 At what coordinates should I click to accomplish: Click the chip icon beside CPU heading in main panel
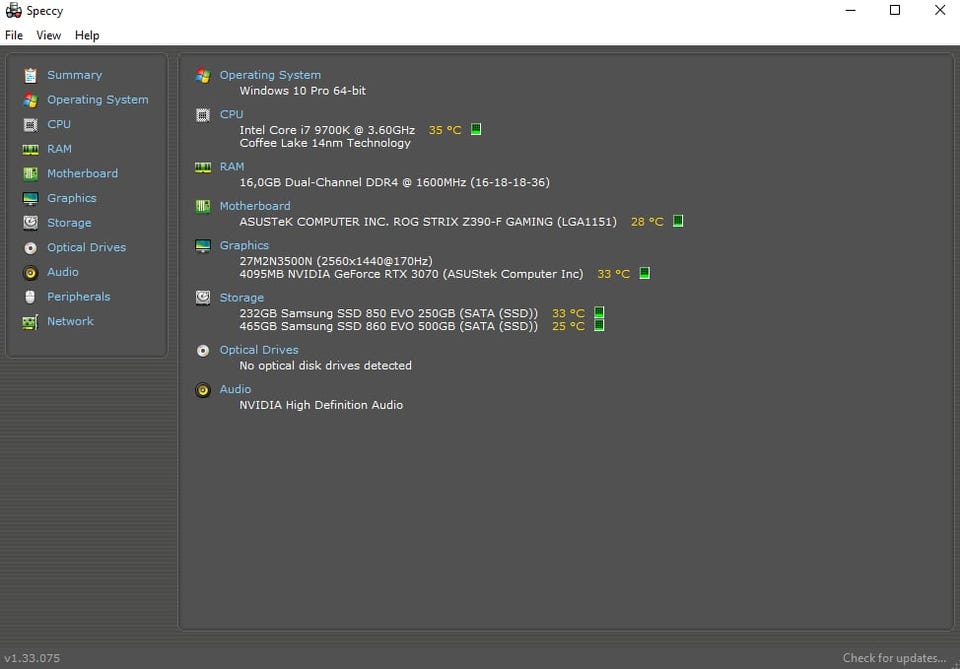203,114
